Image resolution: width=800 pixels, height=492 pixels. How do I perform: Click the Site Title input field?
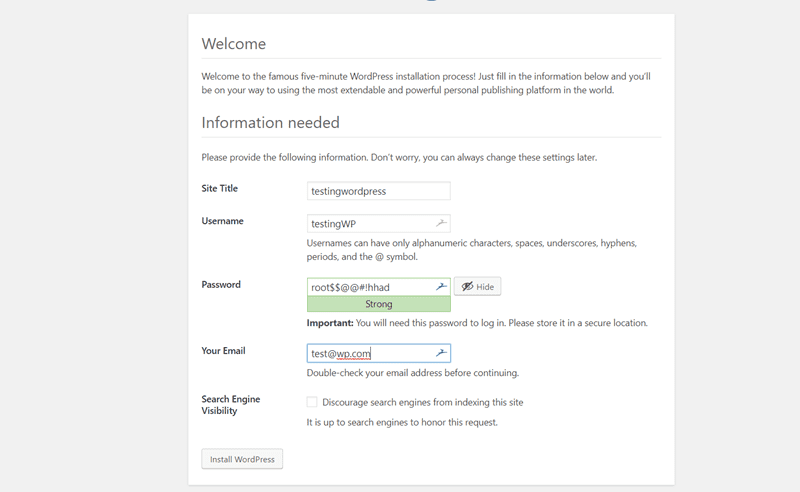[379, 191]
